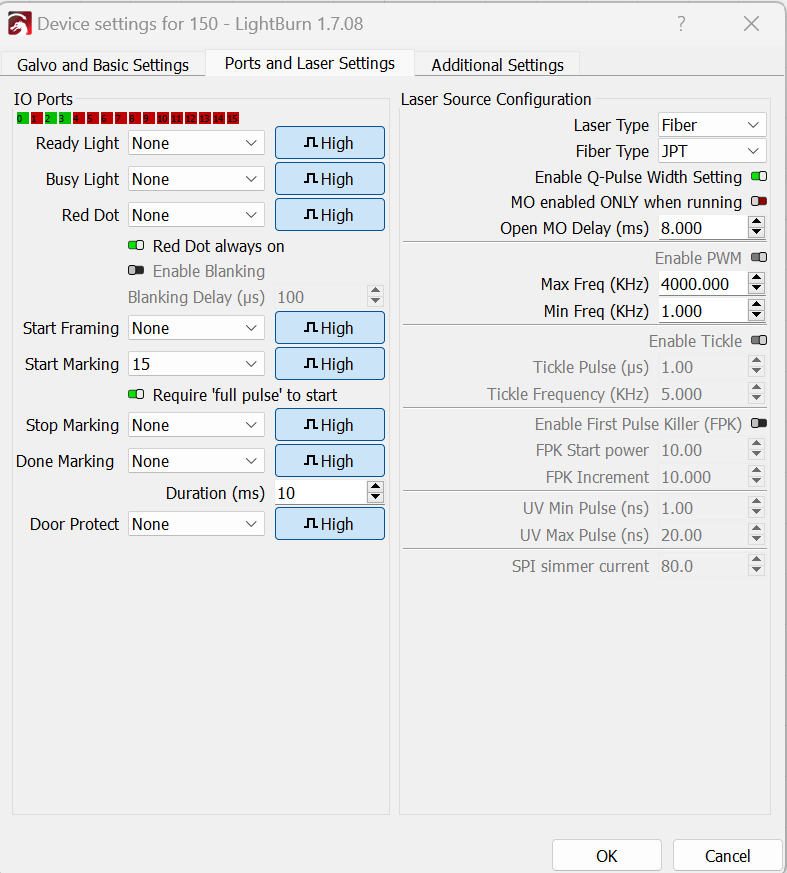Increase Max Freq with up arrow
Screen dimensions: 787x873
[756, 278]
